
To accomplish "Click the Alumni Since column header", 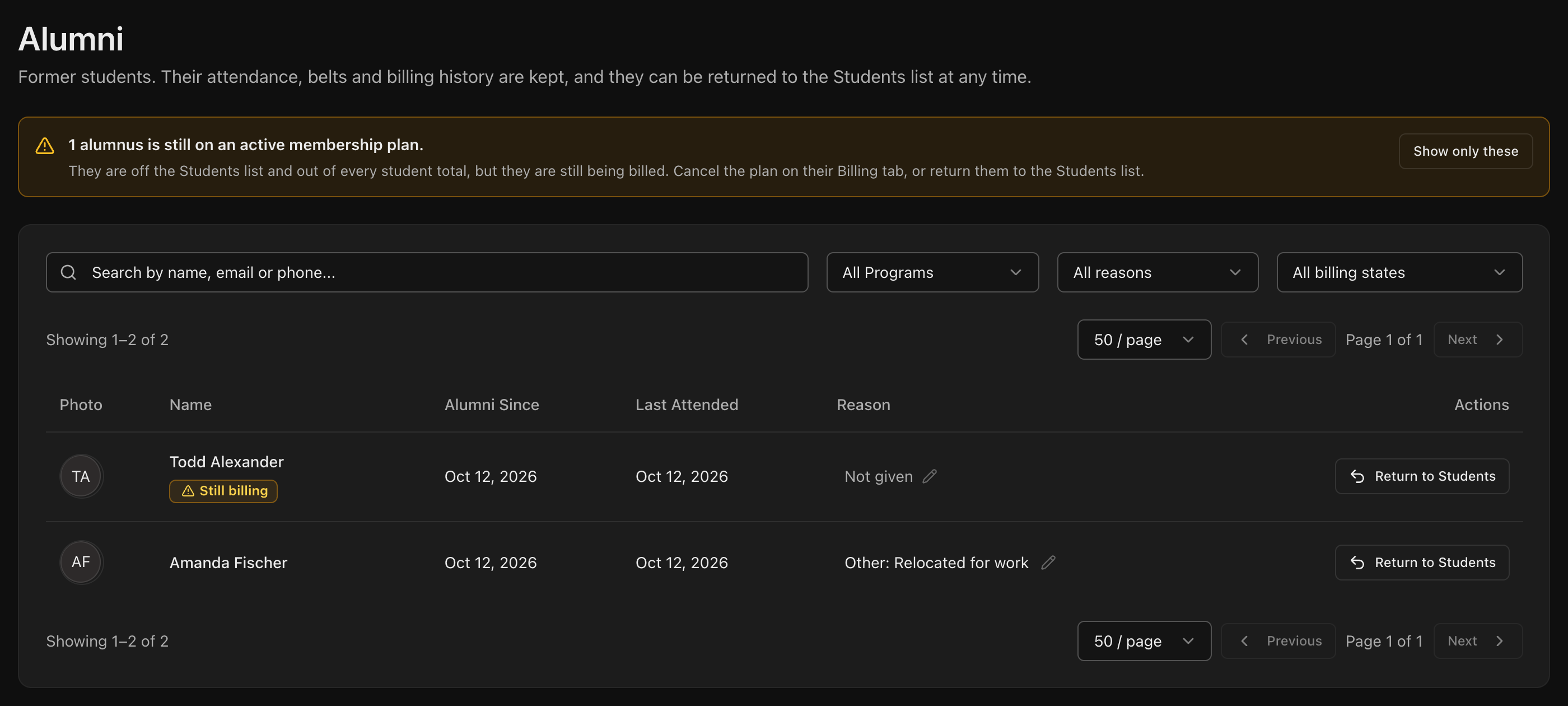I will click(x=491, y=405).
